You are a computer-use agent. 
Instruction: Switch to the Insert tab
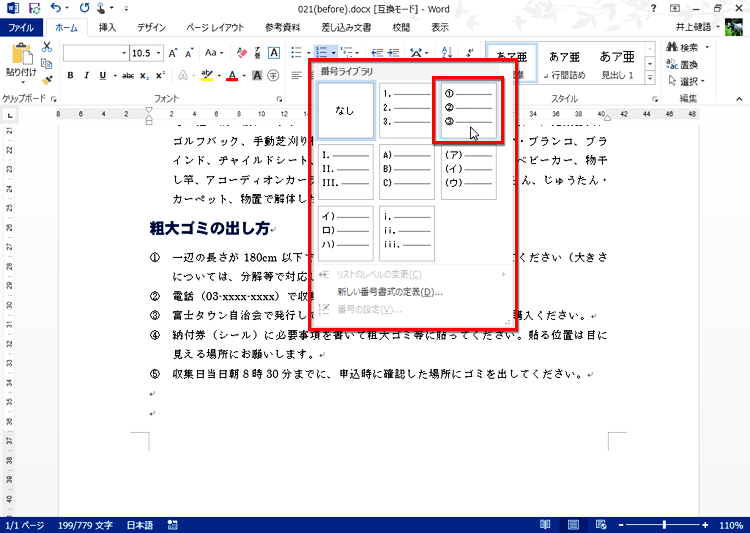(107, 27)
